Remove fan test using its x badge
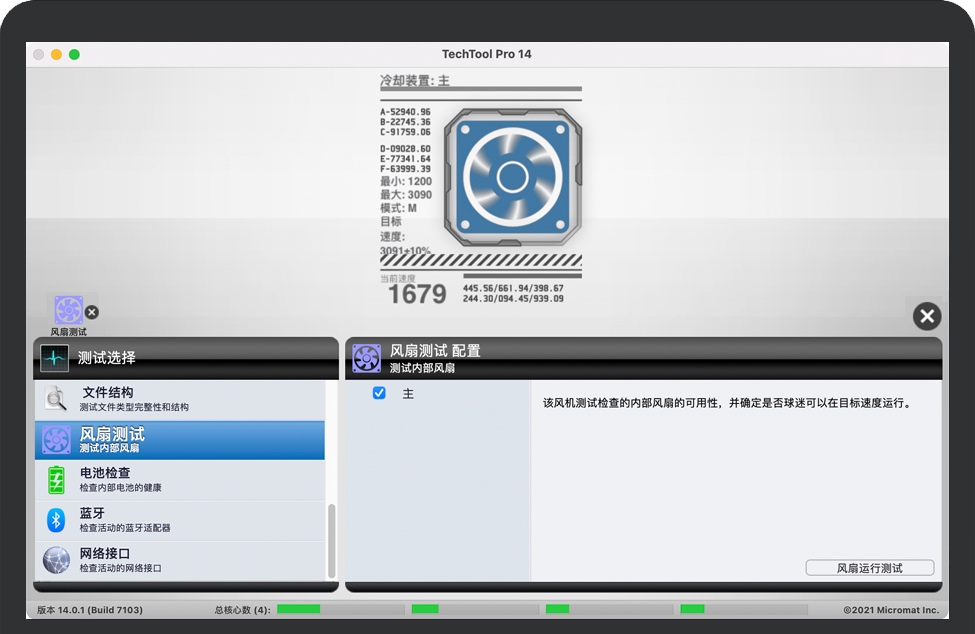 click(91, 312)
